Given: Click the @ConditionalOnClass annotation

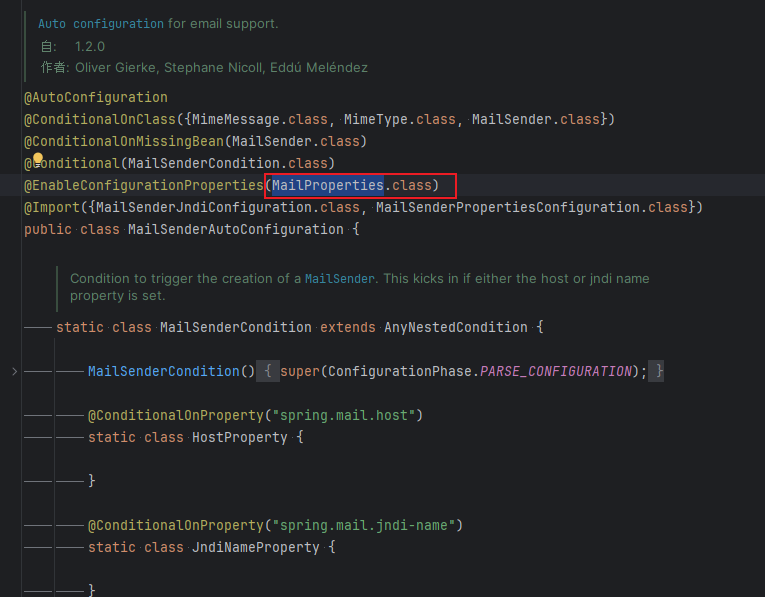Looking at the screenshot, I should pyautogui.click(x=100, y=119).
